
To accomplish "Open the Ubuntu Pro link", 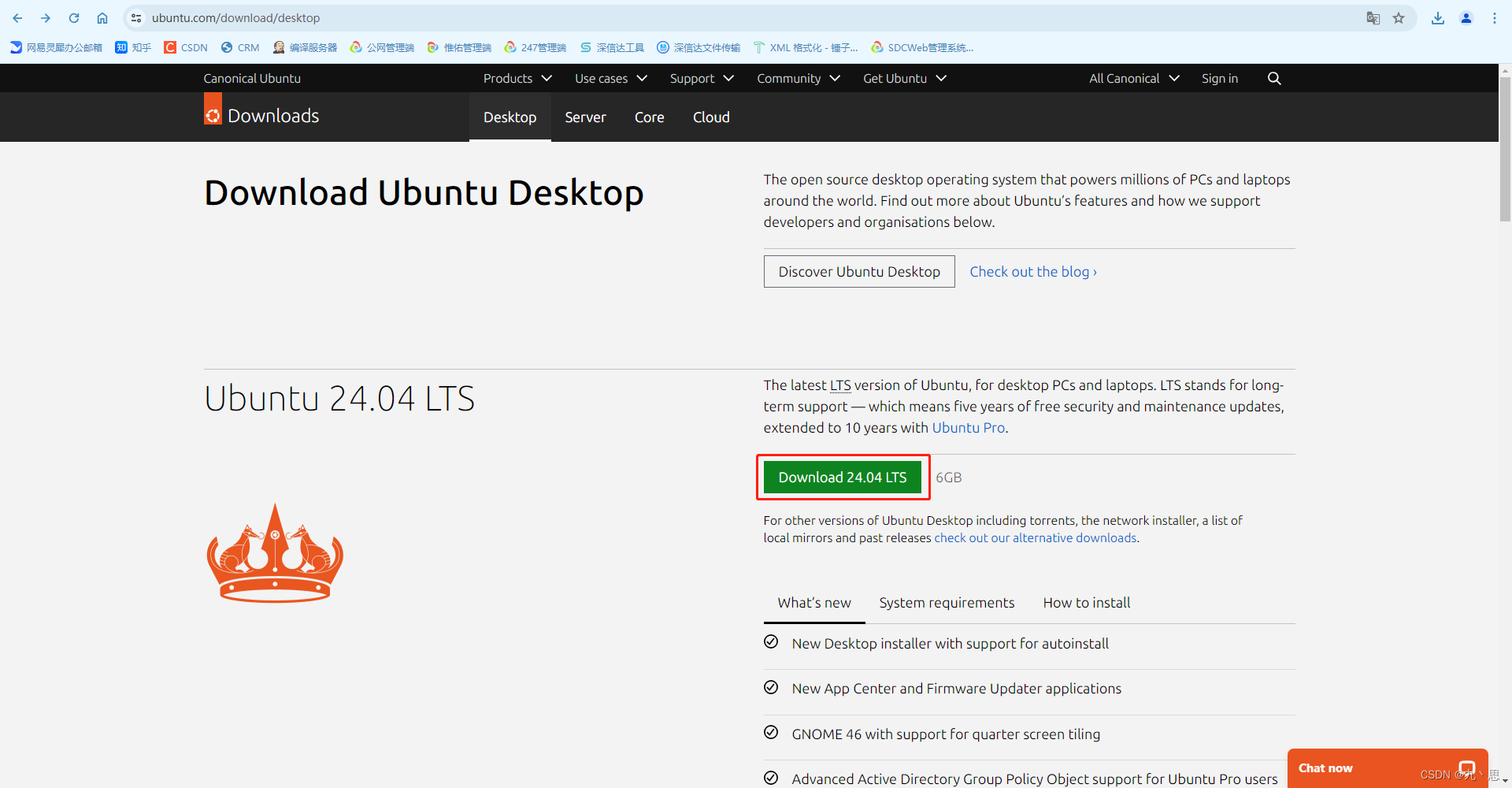I will tap(969, 428).
